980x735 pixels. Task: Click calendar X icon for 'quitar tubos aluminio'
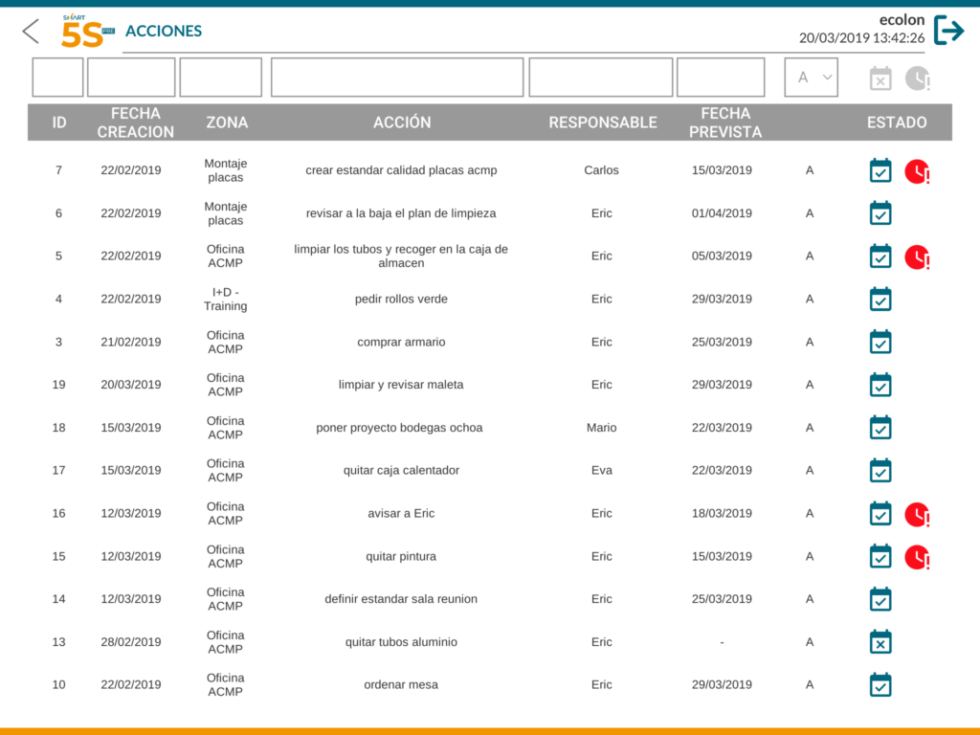pyautogui.click(x=880, y=642)
